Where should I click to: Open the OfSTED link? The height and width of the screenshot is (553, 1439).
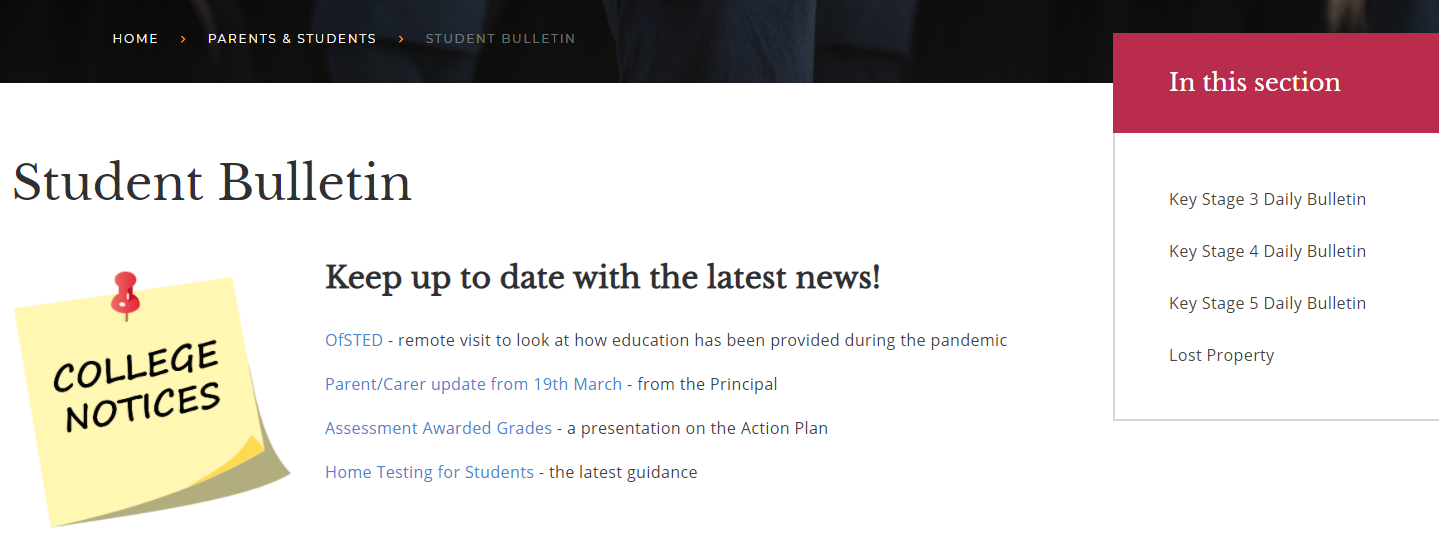pos(354,340)
